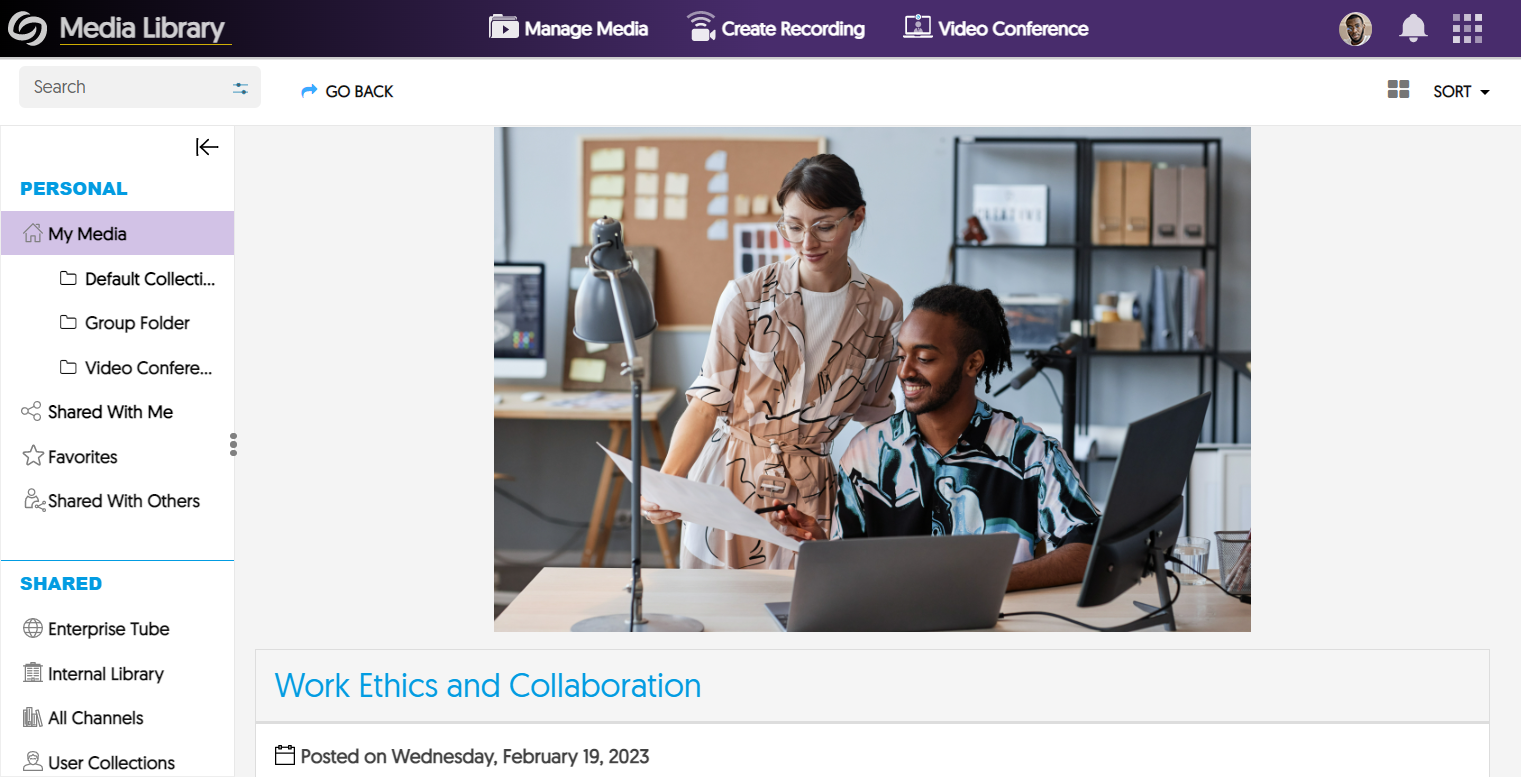Click the GO BACK button
This screenshot has width=1521, height=777.
pyautogui.click(x=347, y=91)
